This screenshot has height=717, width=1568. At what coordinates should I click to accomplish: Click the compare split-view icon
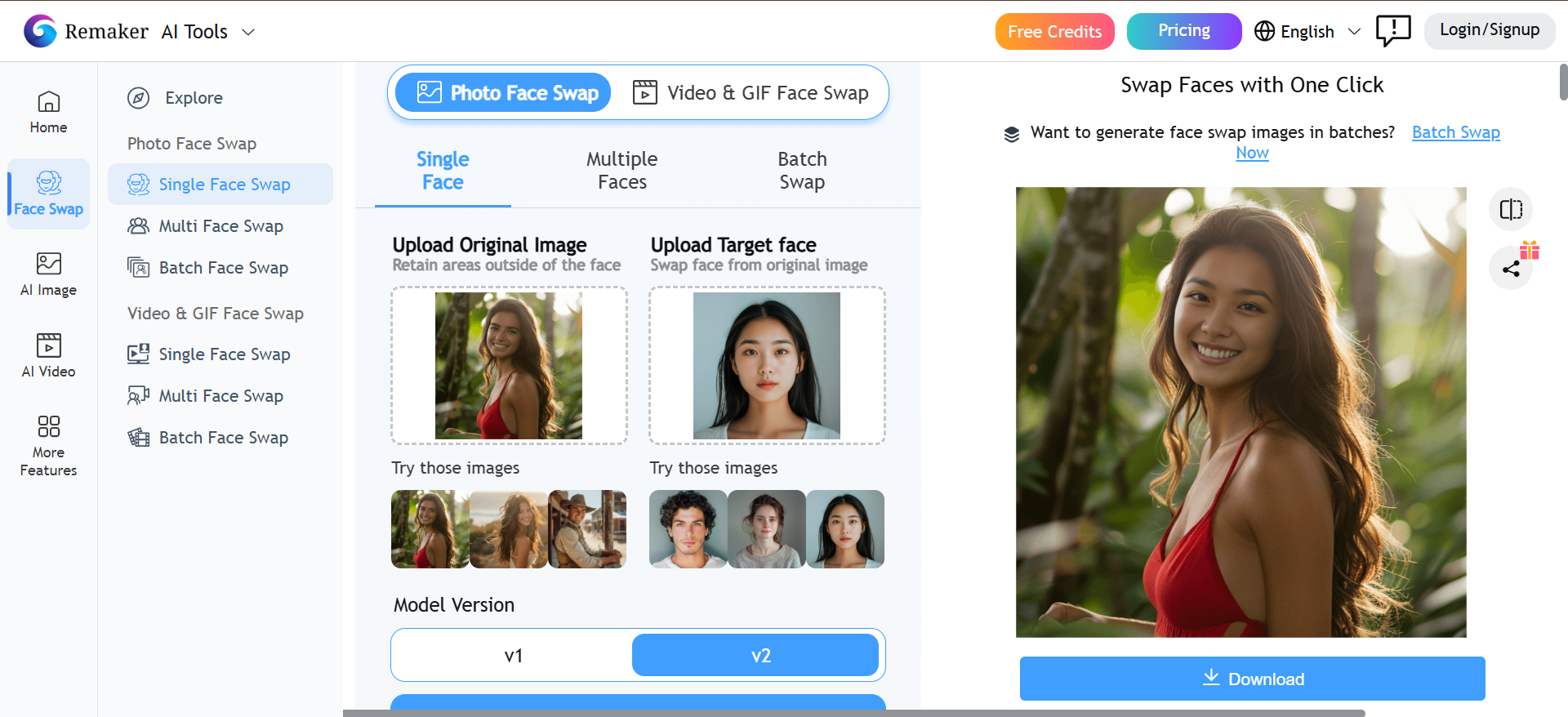click(x=1511, y=210)
